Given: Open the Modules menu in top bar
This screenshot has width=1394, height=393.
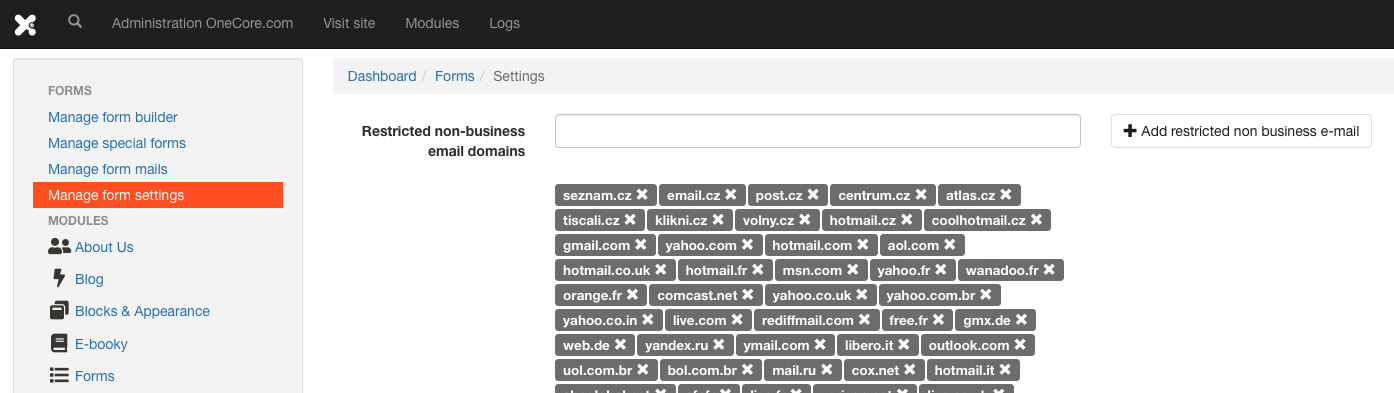Looking at the screenshot, I should point(432,23).
